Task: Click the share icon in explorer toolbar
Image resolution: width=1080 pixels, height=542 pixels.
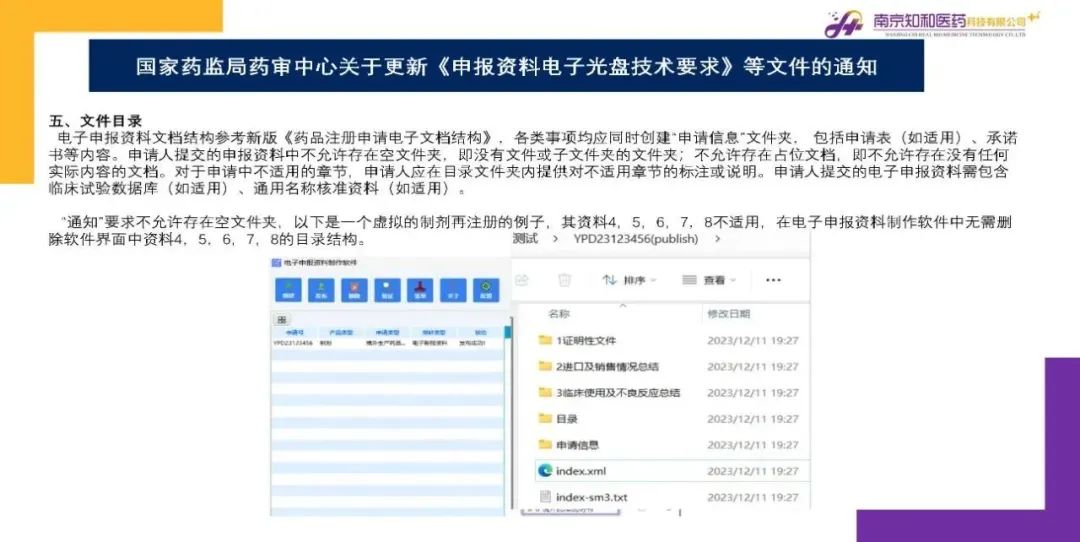Action: [521, 280]
